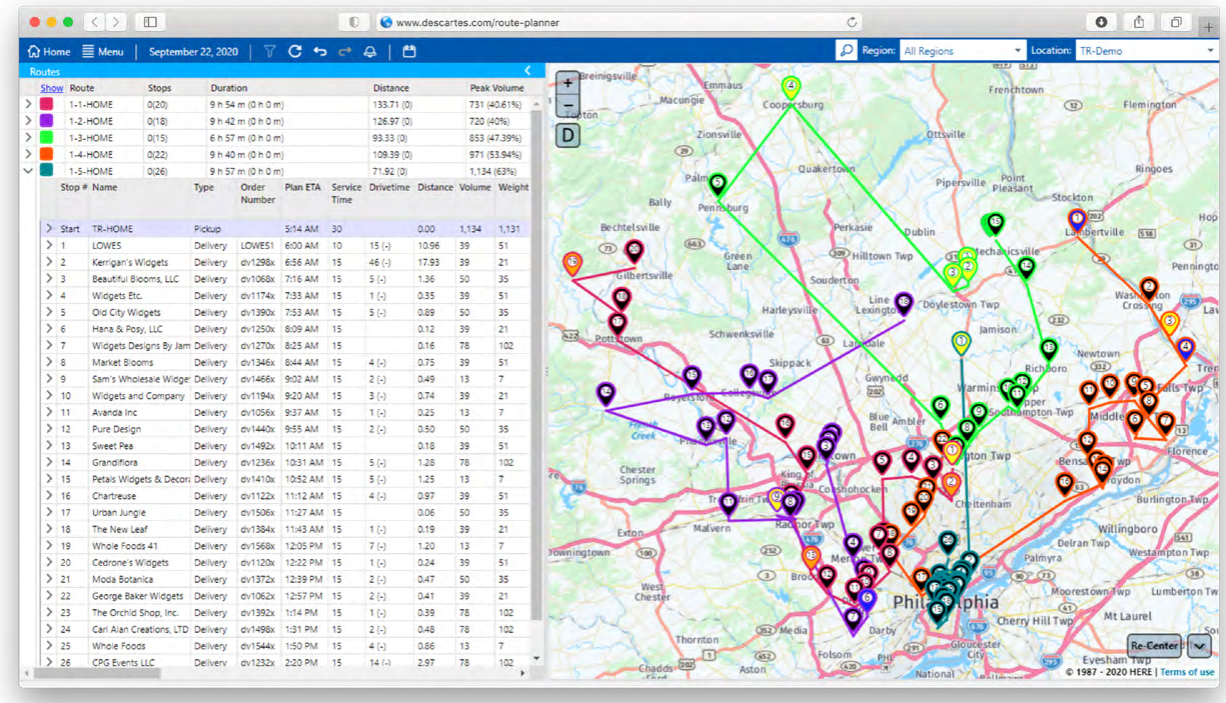Zoom out the map with minus

(x=568, y=106)
